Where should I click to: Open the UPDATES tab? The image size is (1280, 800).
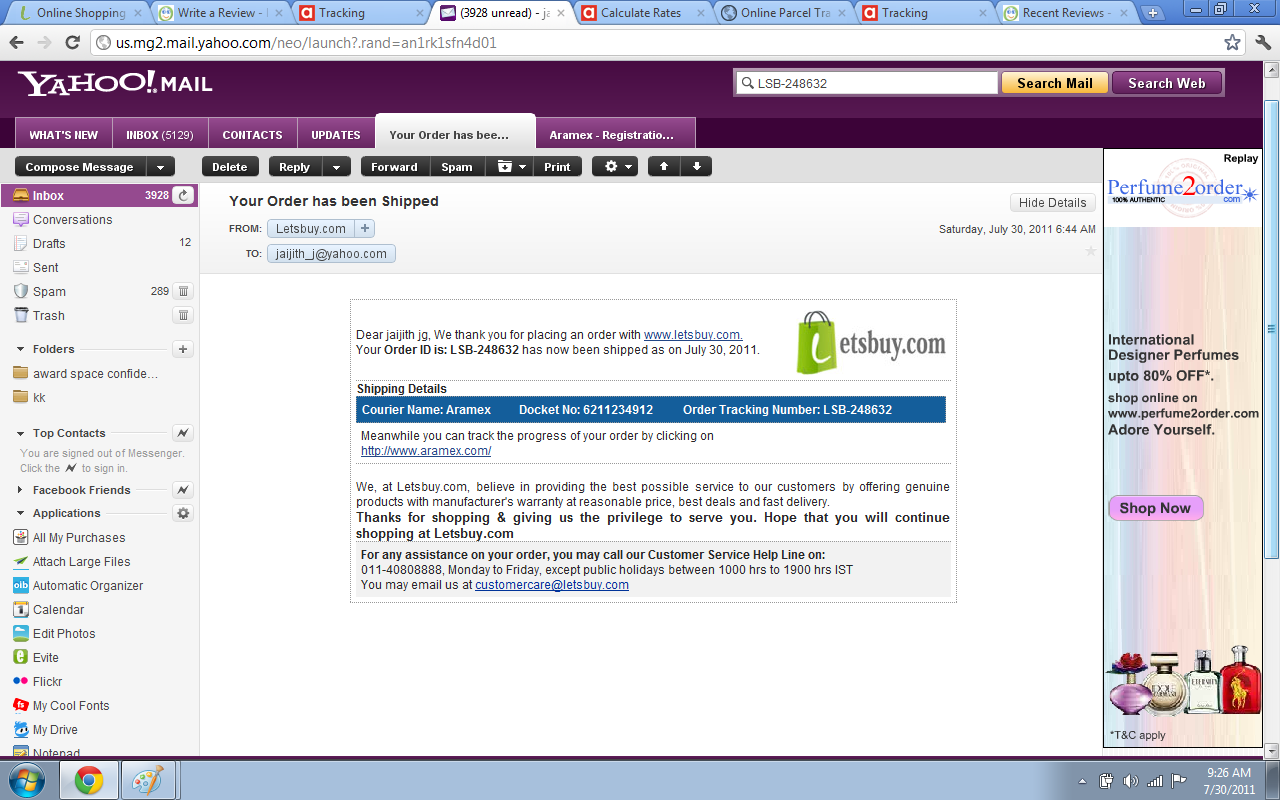click(x=336, y=135)
